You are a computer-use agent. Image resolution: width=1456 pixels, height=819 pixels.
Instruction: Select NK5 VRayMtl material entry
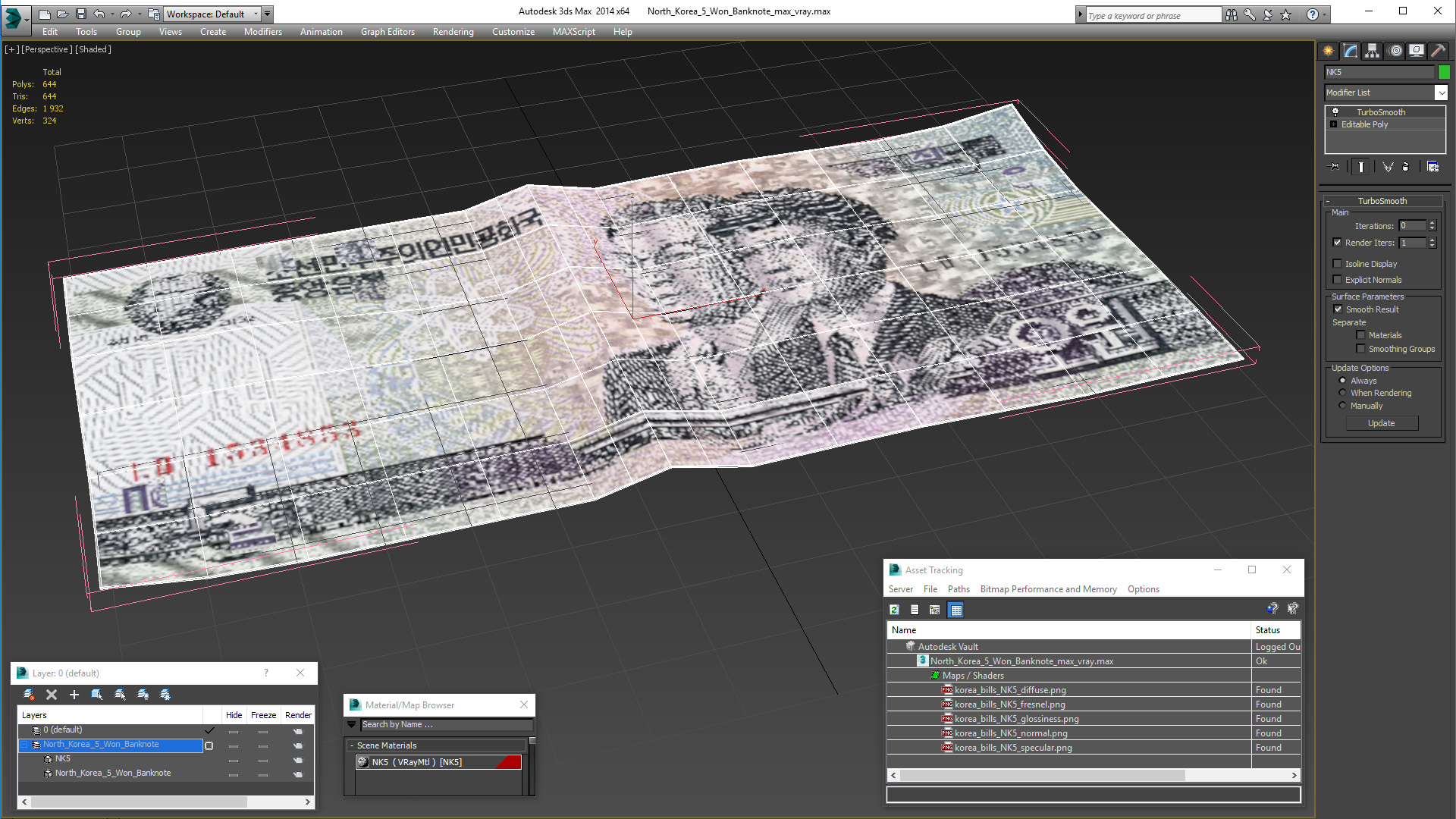pos(438,762)
